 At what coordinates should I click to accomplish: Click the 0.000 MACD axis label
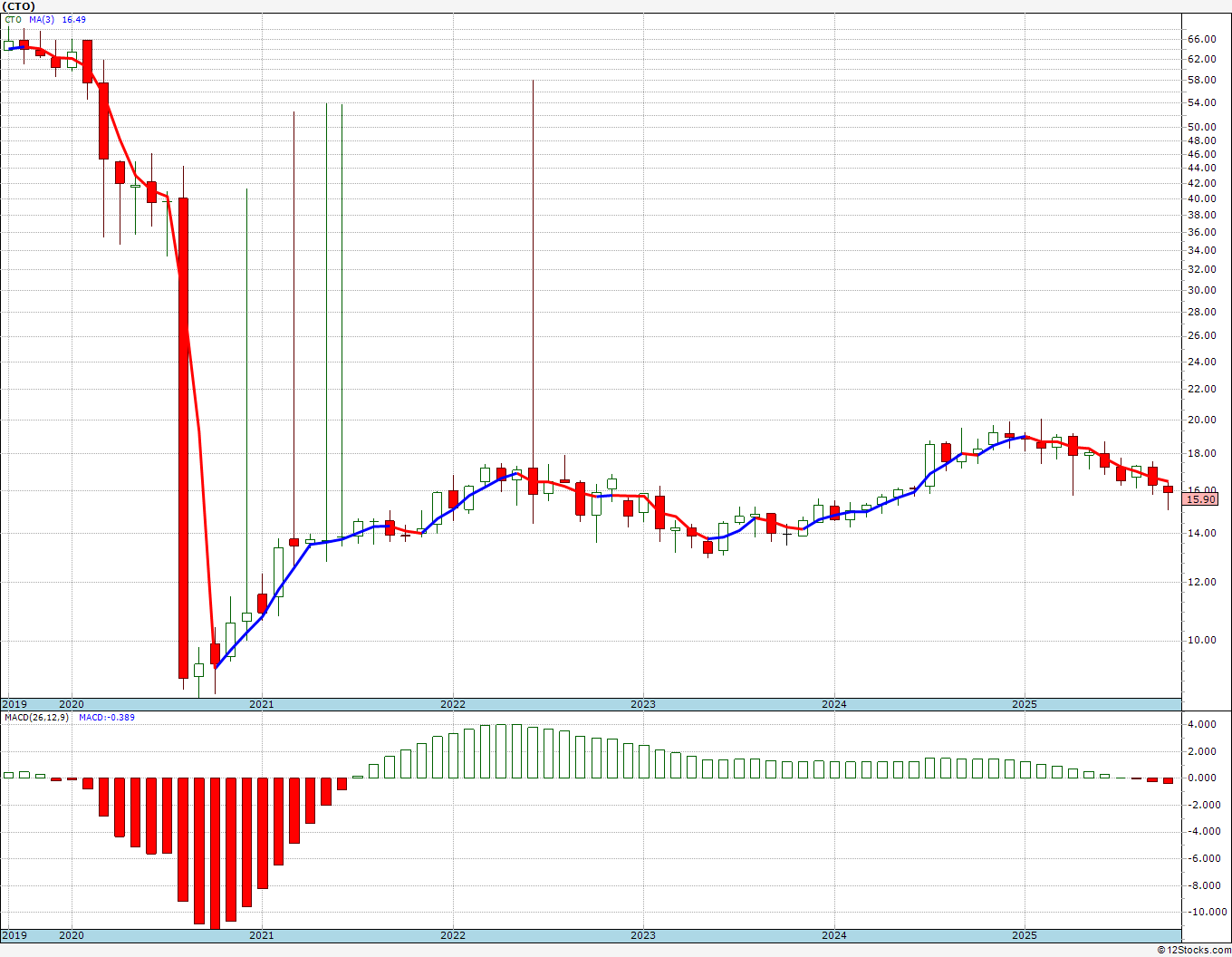(x=1201, y=778)
